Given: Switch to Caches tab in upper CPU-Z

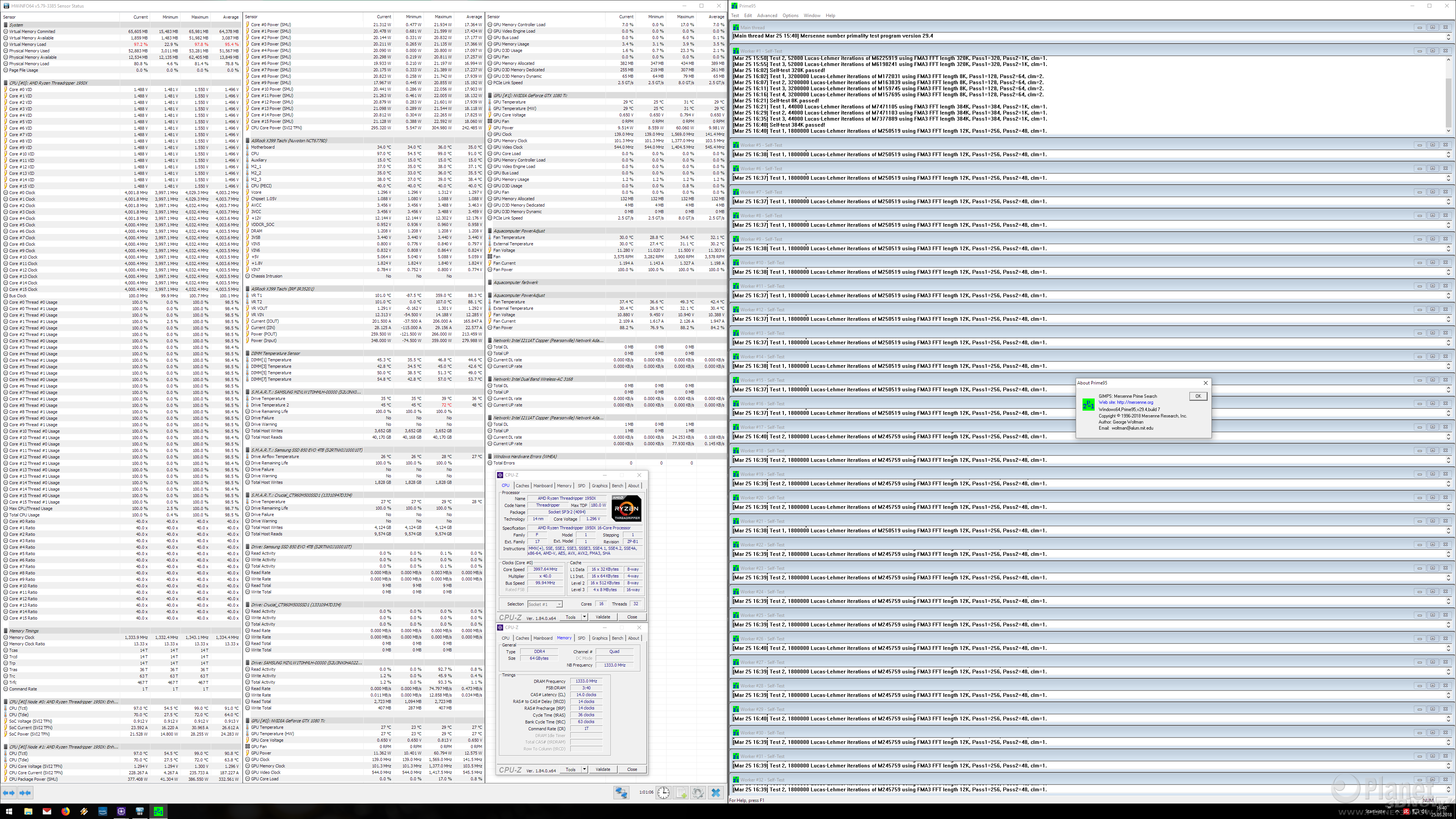Looking at the screenshot, I should tap(522, 485).
